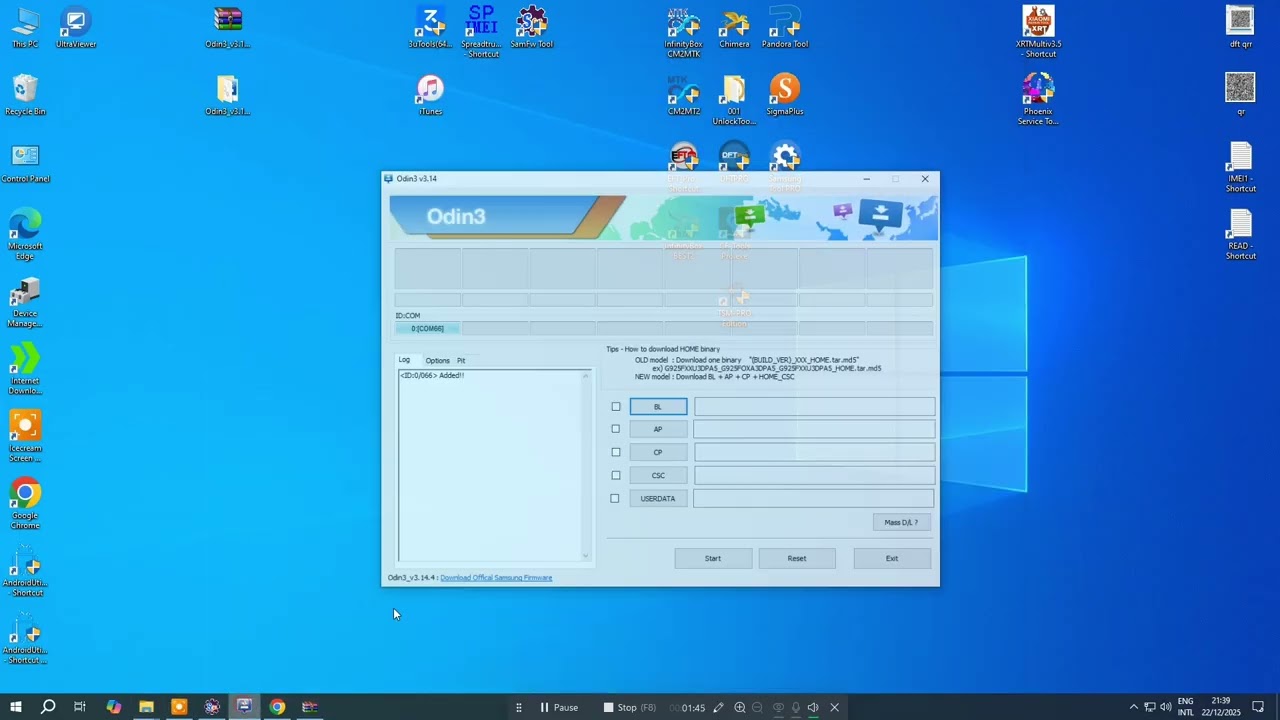Image resolution: width=1280 pixels, height=720 pixels.
Task: Open the Spreadtrum shortcut icon
Action: pos(482,32)
